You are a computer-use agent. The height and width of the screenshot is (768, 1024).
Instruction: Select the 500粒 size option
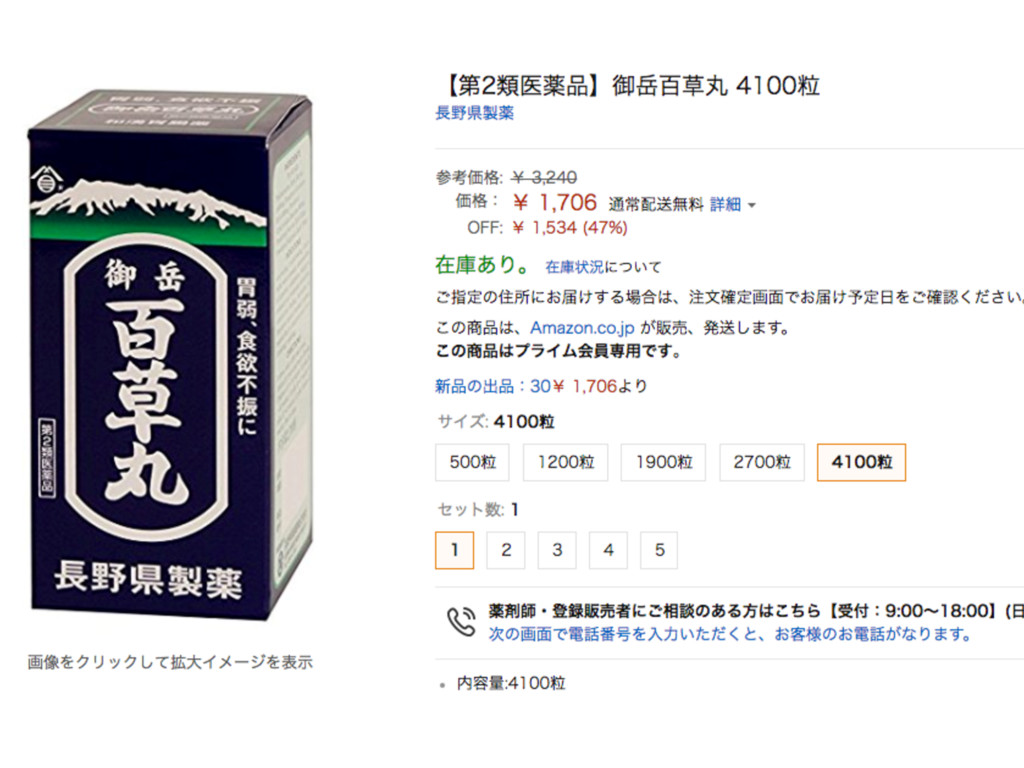[472, 462]
